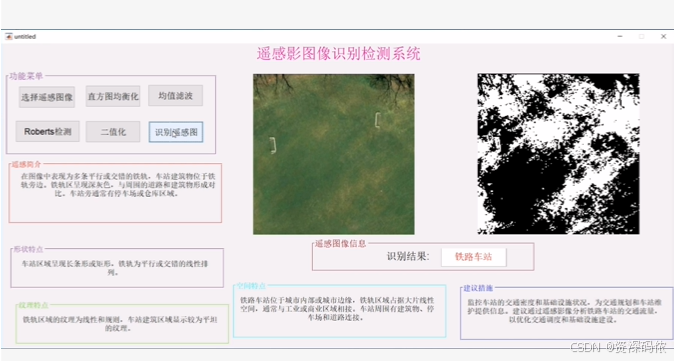Click the 遥感图像信息 panel title
The width and height of the screenshot is (674, 361).
(340, 243)
